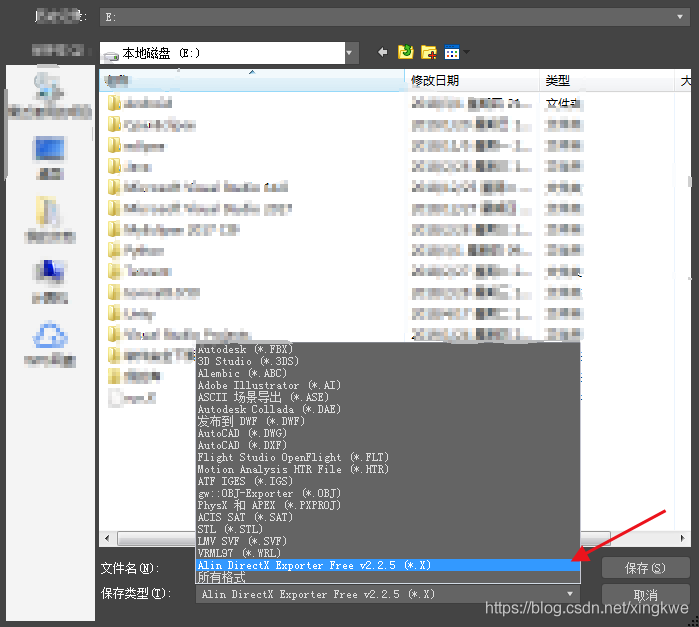Sort by 修改日期 column header
699x627 pixels.
click(x=473, y=81)
